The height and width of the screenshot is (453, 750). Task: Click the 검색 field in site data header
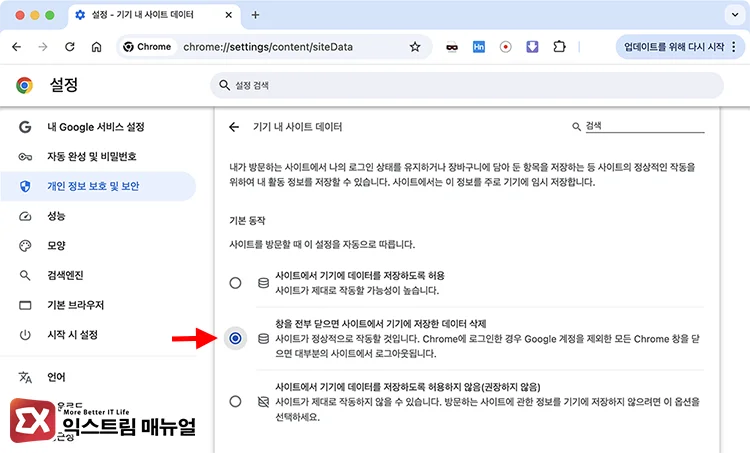(644, 126)
